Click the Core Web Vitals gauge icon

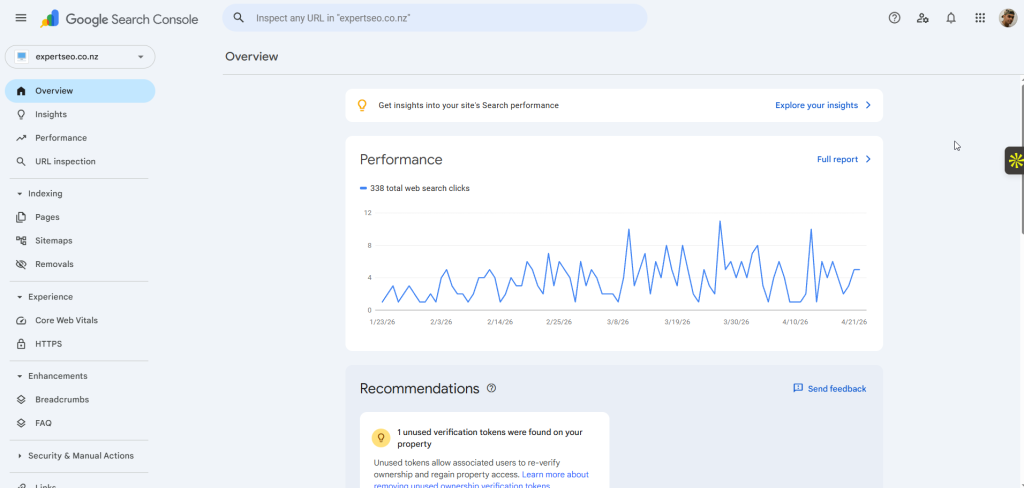(x=21, y=320)
